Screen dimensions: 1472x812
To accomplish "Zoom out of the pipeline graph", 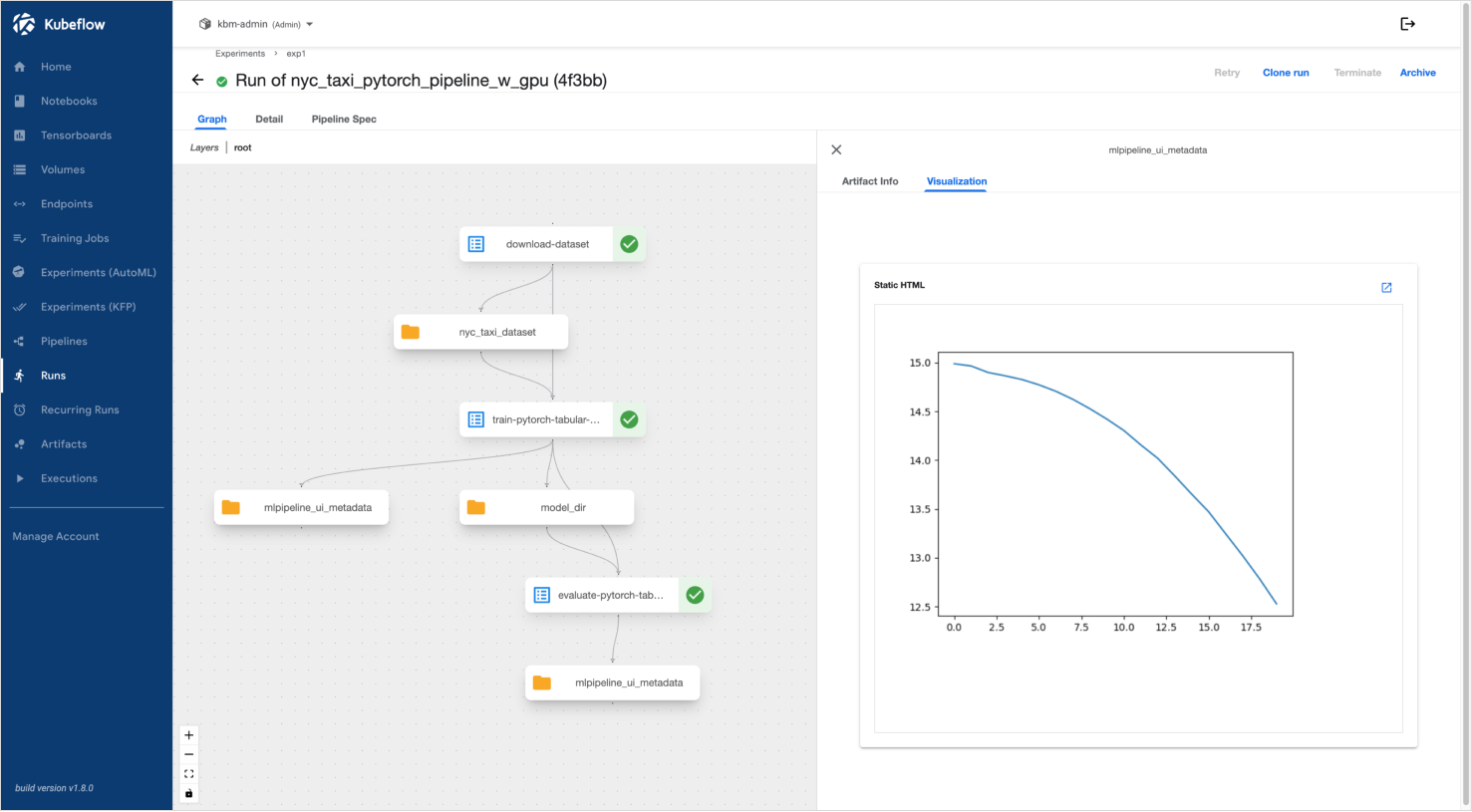I will pos(188,754).
